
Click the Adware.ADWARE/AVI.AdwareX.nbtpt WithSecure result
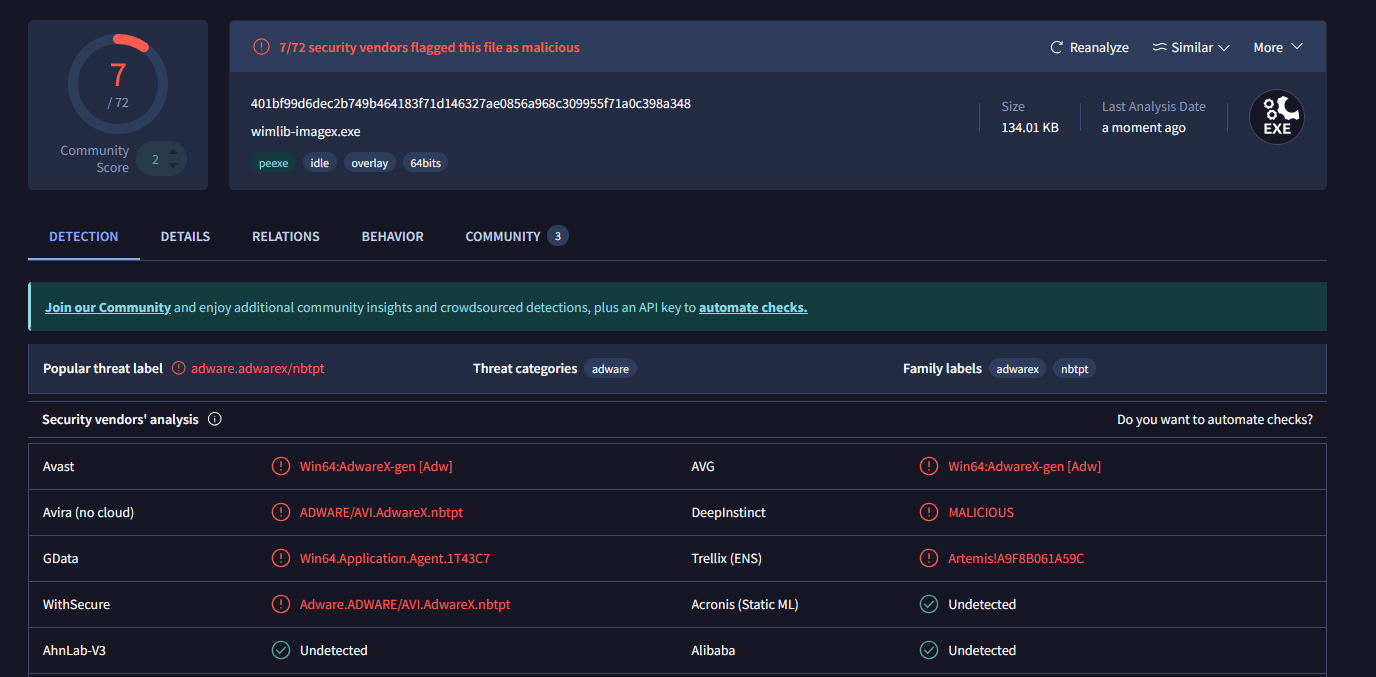coord(405,604)
